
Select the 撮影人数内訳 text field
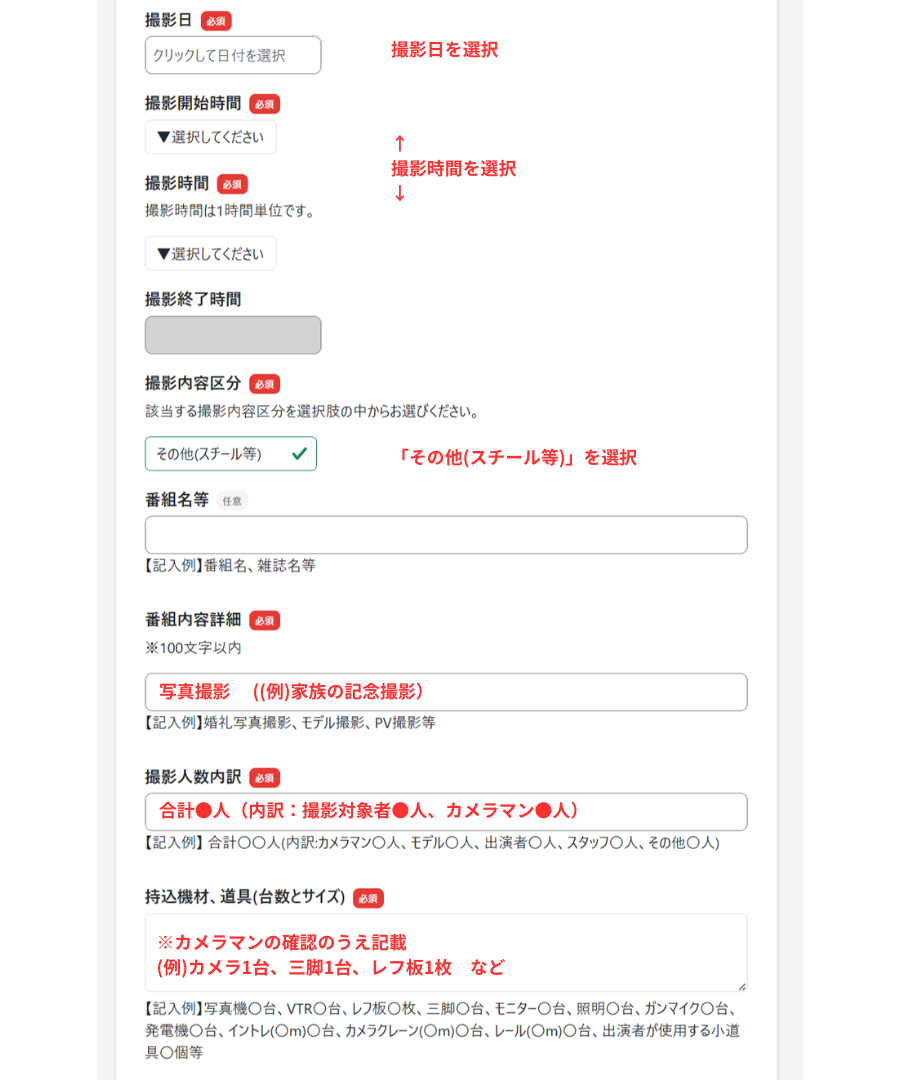[446, 811]
